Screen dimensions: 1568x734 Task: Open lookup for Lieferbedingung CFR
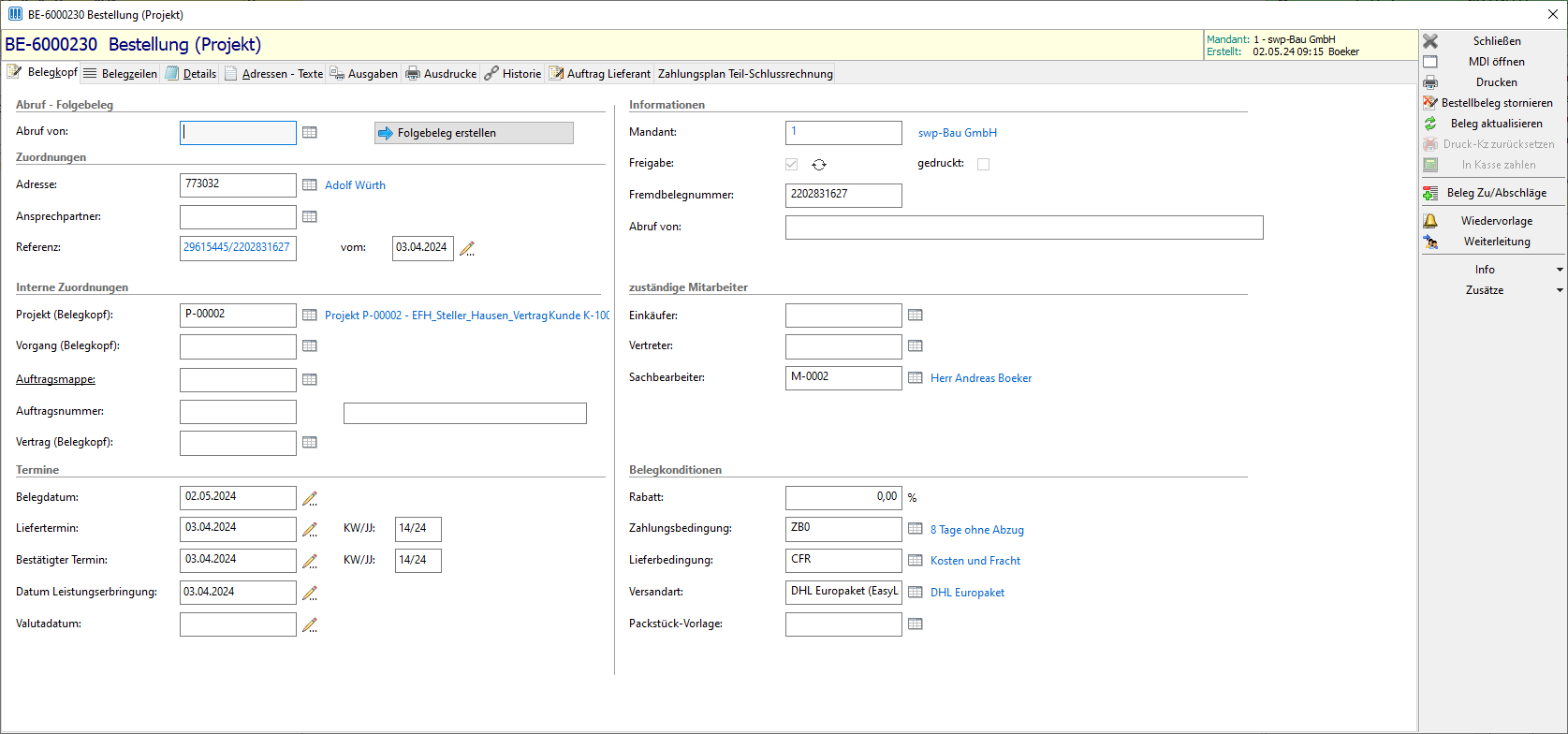click(916, 561)
